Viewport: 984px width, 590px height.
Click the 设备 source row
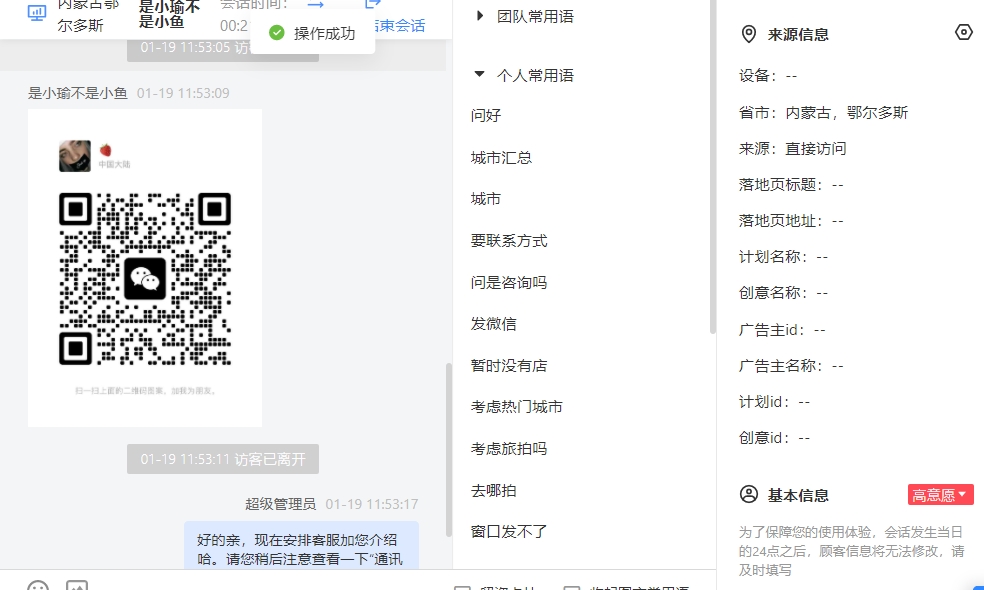pos(767,76)
